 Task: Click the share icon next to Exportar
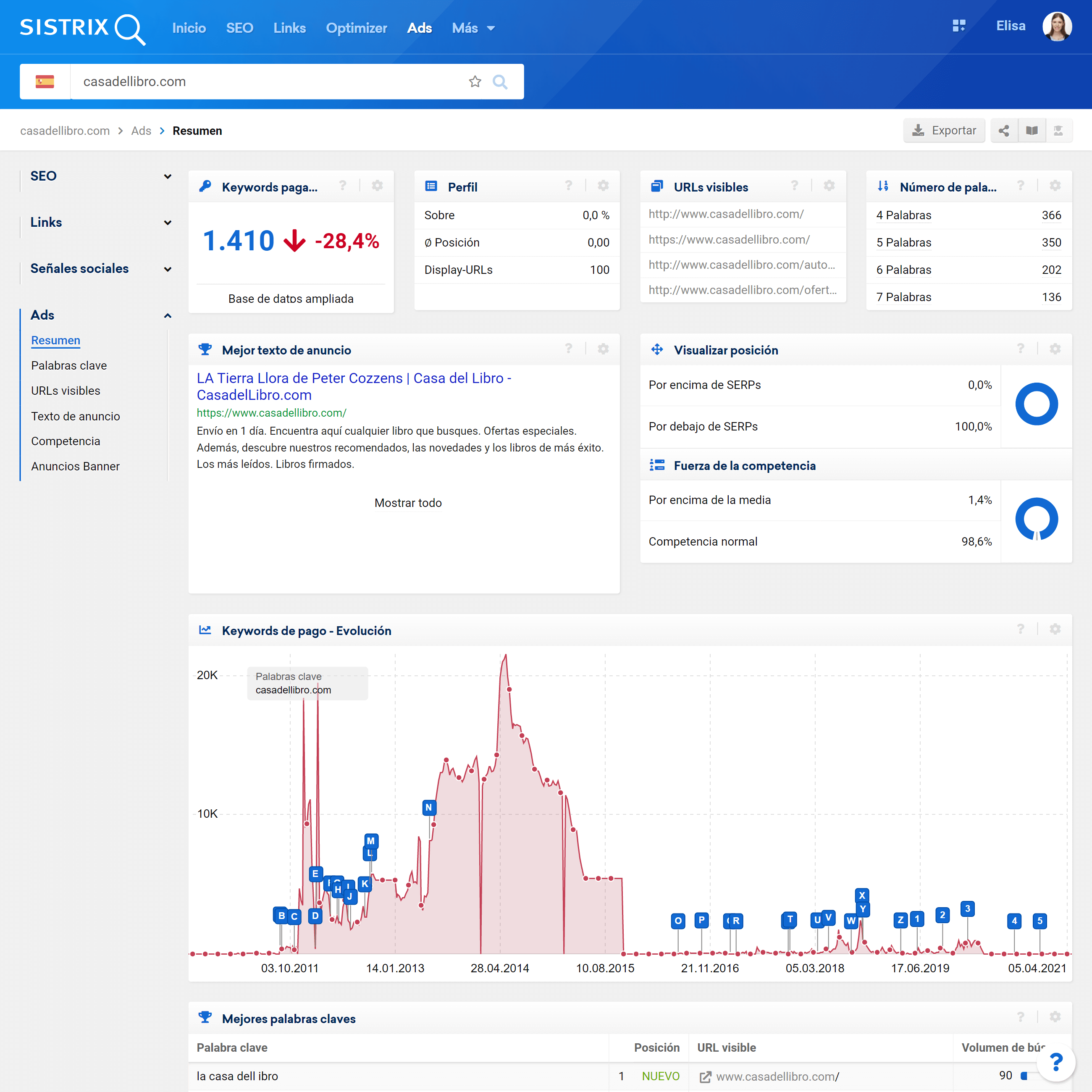1004,131
